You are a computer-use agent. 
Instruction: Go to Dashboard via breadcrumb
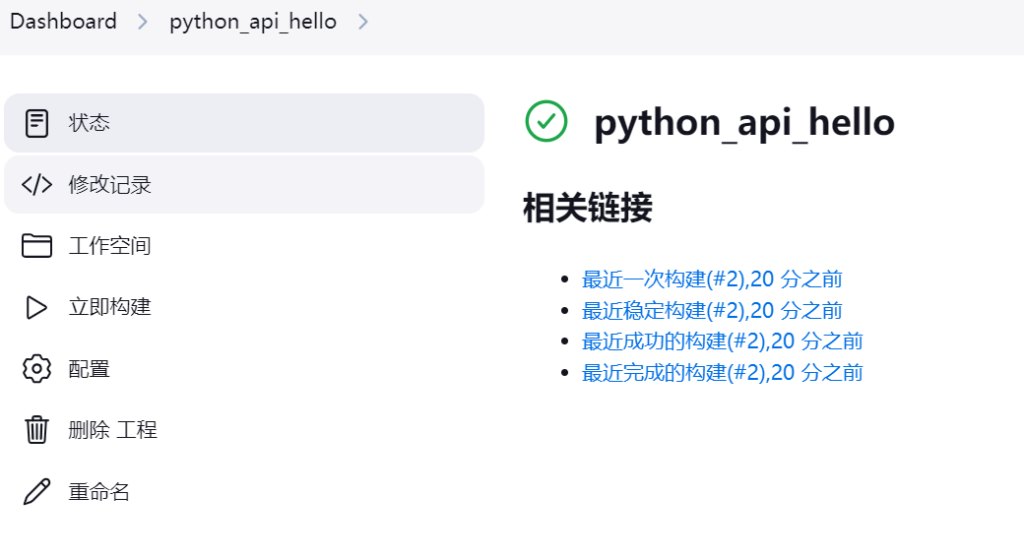(x=63, y=21)
